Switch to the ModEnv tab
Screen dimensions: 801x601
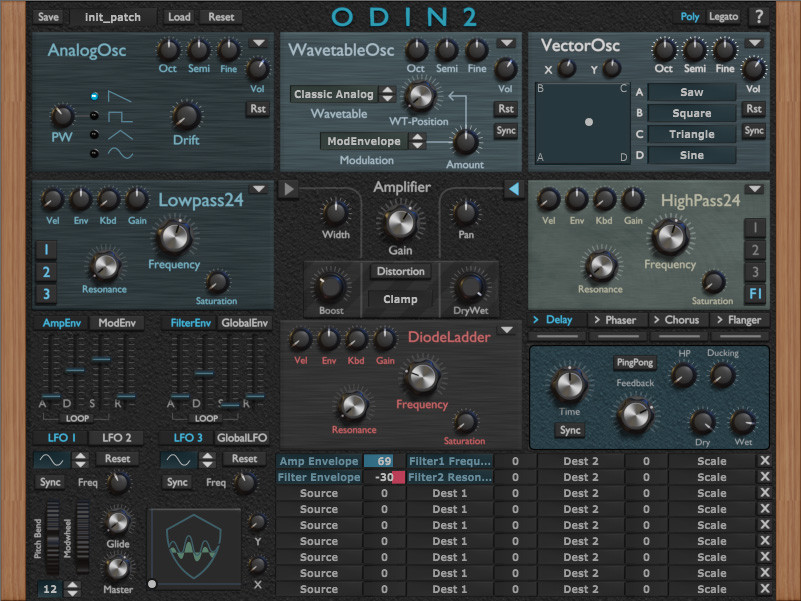coord(117,323)
